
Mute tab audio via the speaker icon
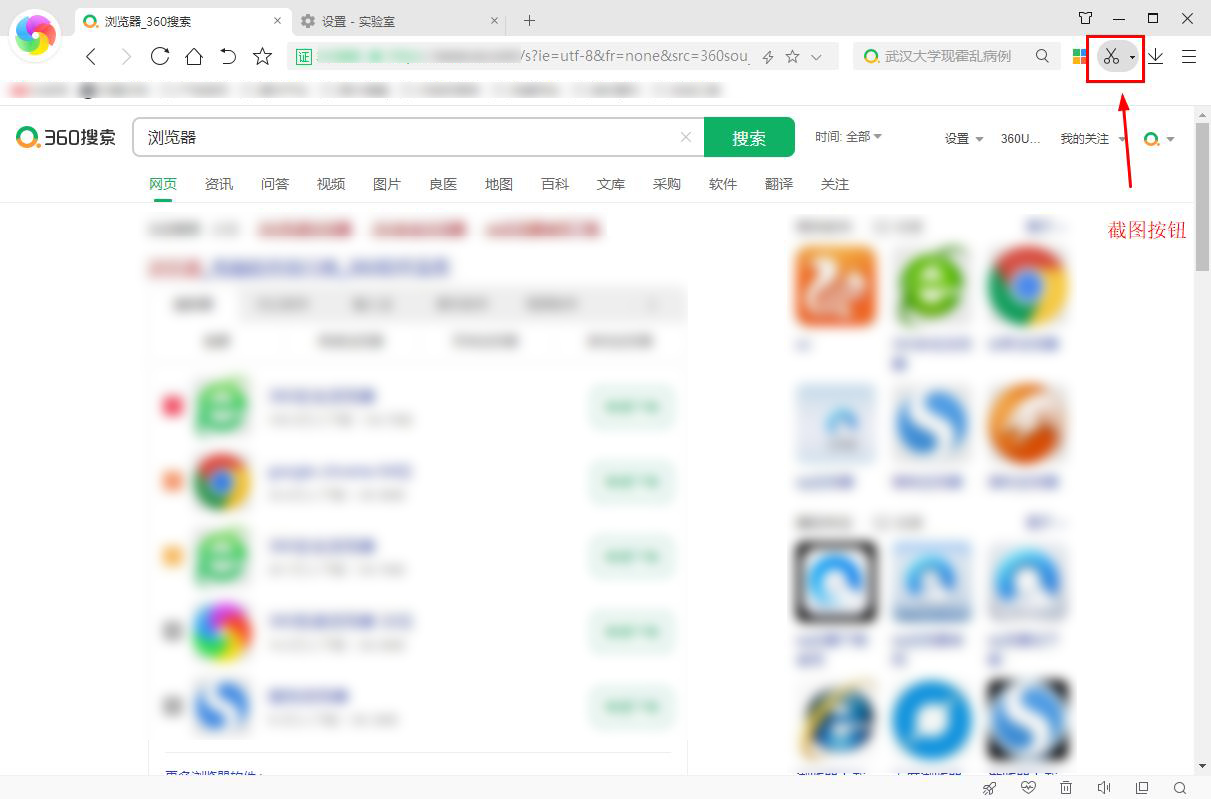pos(1104,787)
